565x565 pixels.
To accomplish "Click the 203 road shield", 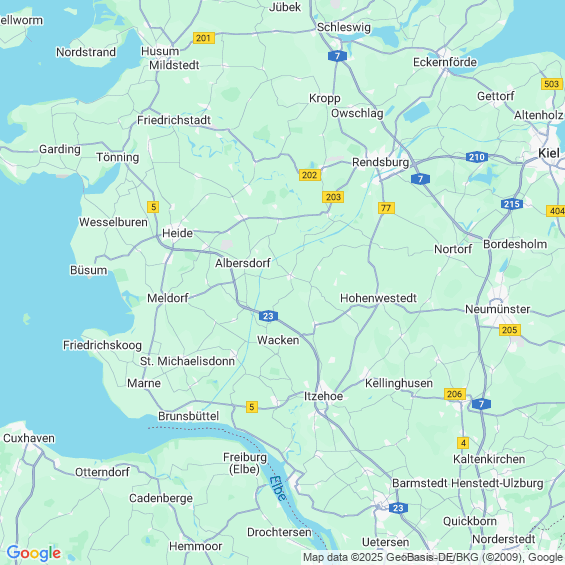I will (333, 197).
